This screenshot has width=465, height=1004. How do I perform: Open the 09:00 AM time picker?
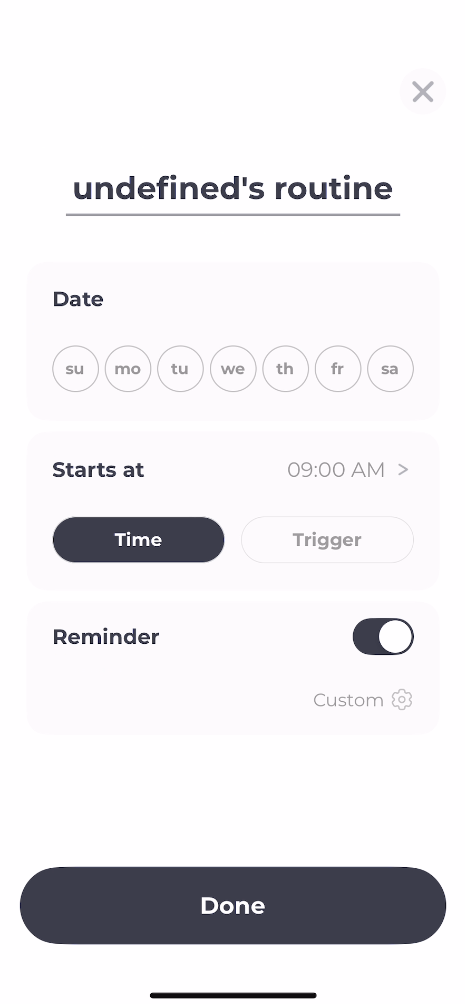click(x=336, y=469)
